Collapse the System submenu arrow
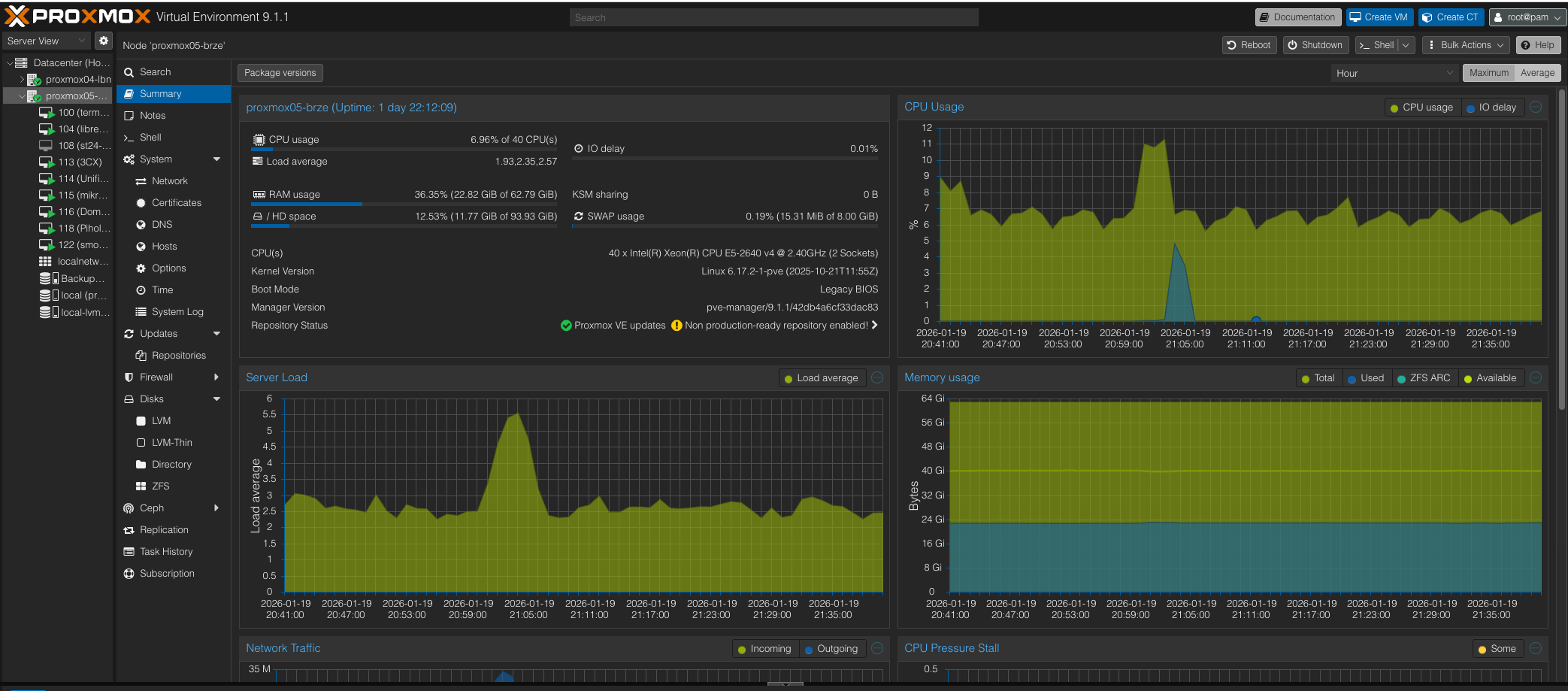Image resolution: width=1568 pixels, height=691 pixels. pyautogui.click(x=216, y=159)
